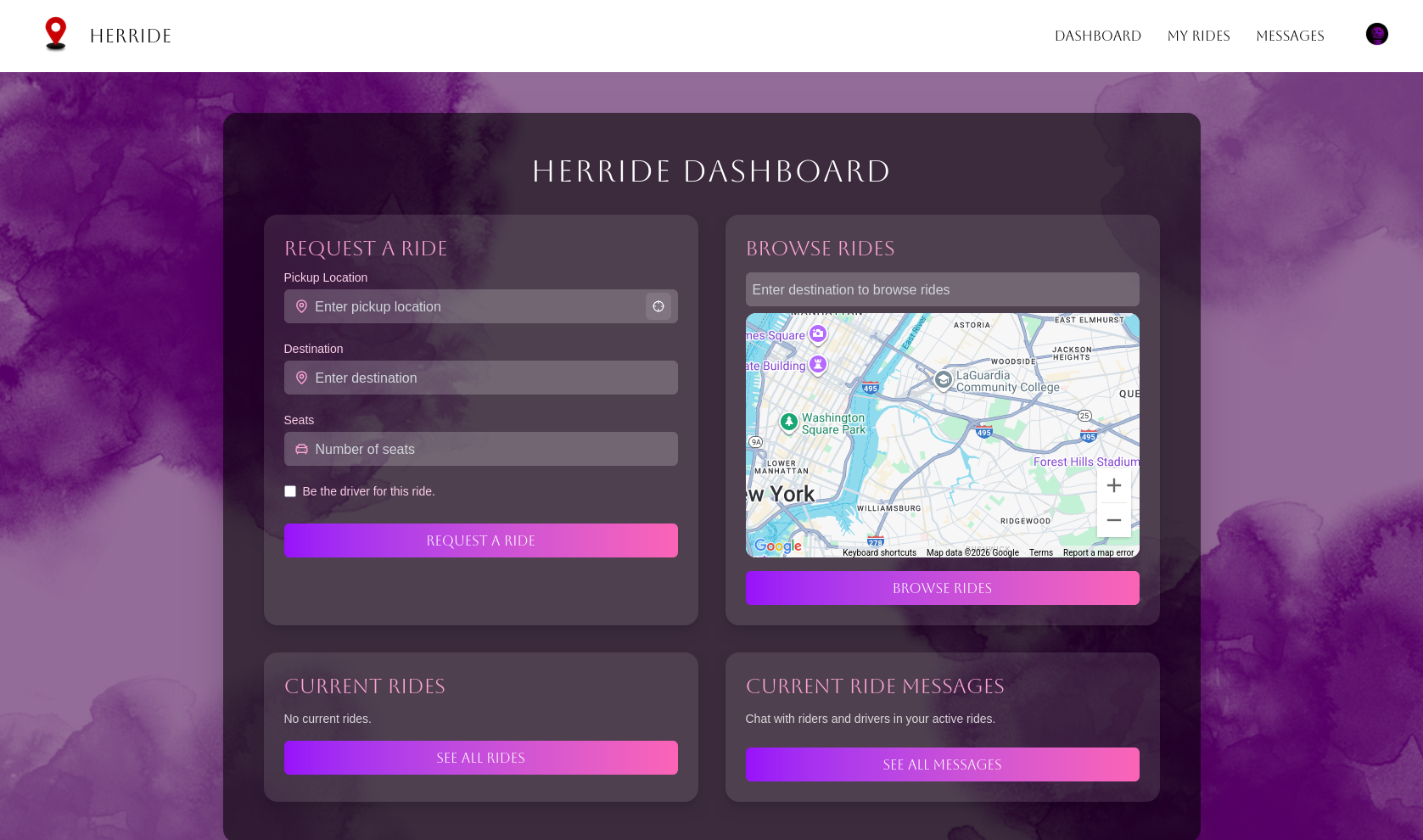
Task: Click the Times Square map marker
Action: [x=817, y=333]
